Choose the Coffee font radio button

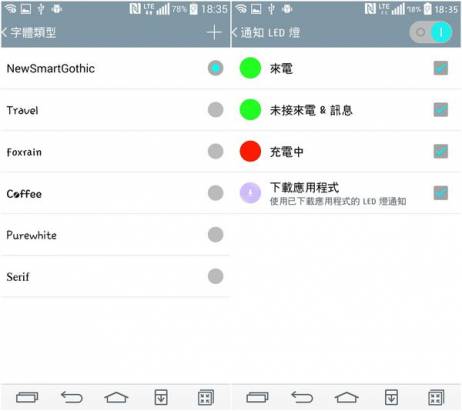tap(215, 193)
